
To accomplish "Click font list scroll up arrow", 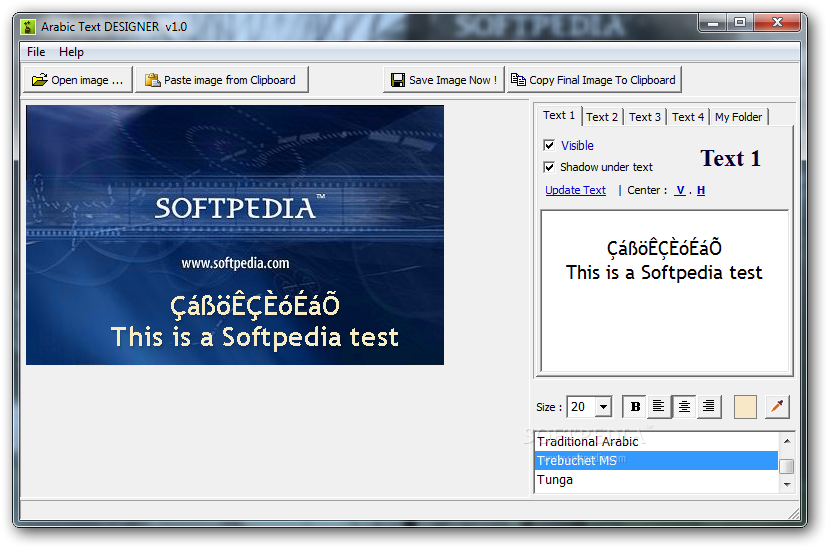I will 787,441.
